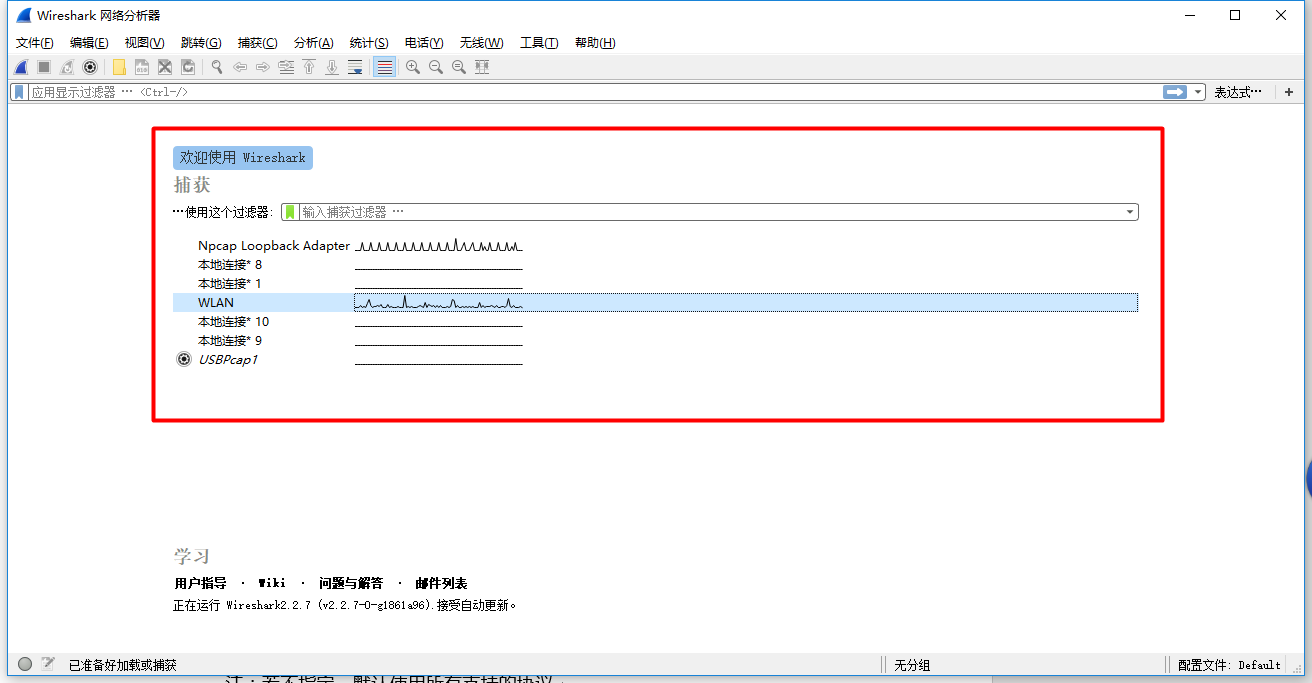1312x683 pixels.
Task: Toggle packet list colorize rules icon
Action: [x=384, y=67]
